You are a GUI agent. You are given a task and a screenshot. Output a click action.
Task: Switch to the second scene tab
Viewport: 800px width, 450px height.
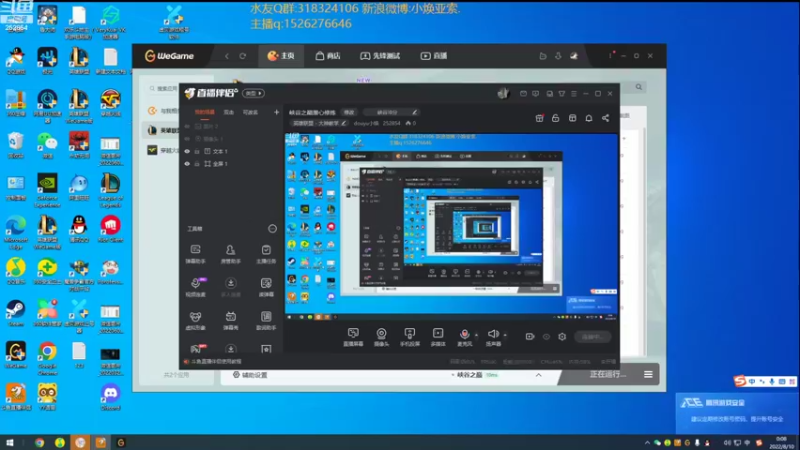229,112
